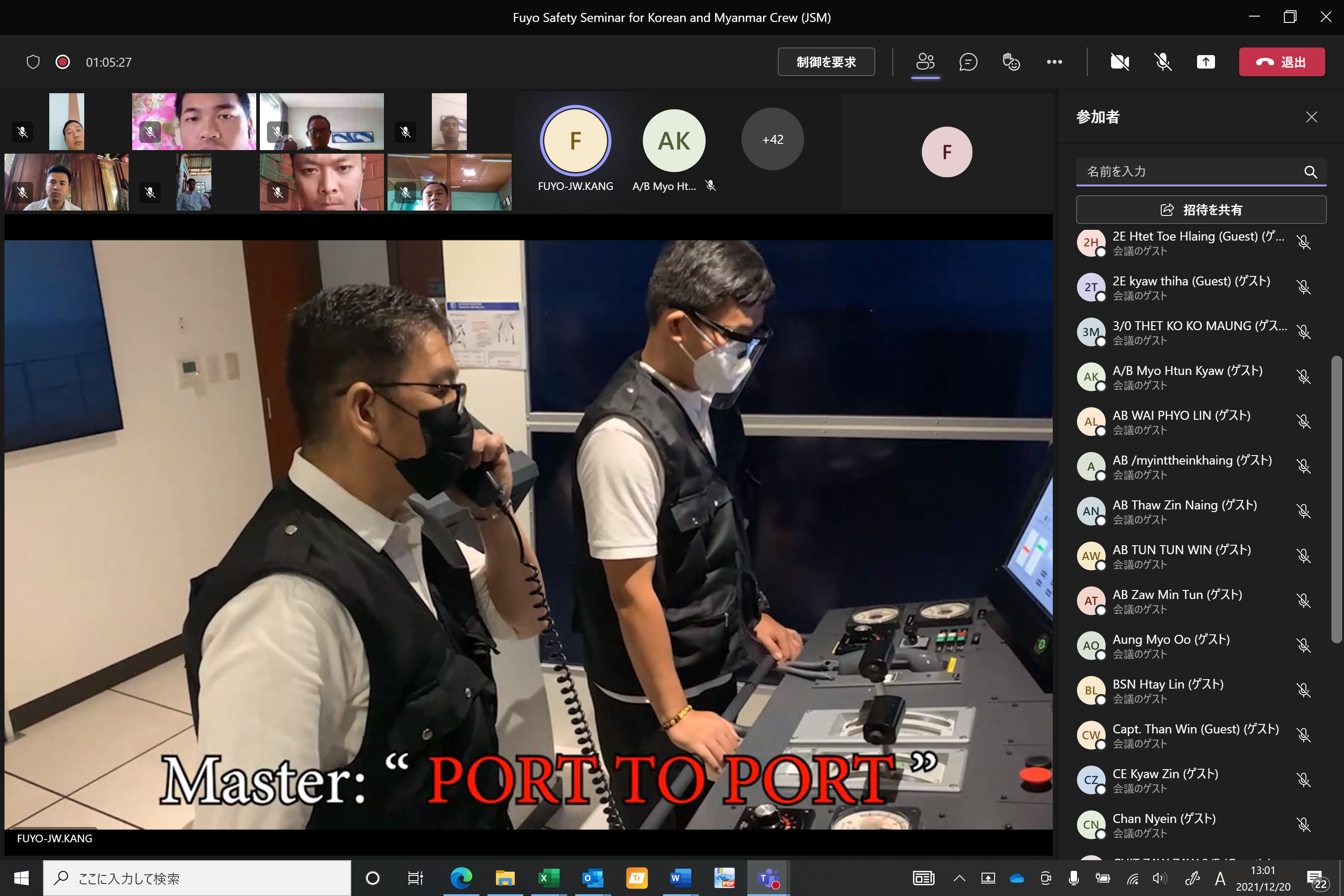Click FUYO-JW.KANG avatar circle
Screen dimensions: 1344x896
[x=575, y=141]
